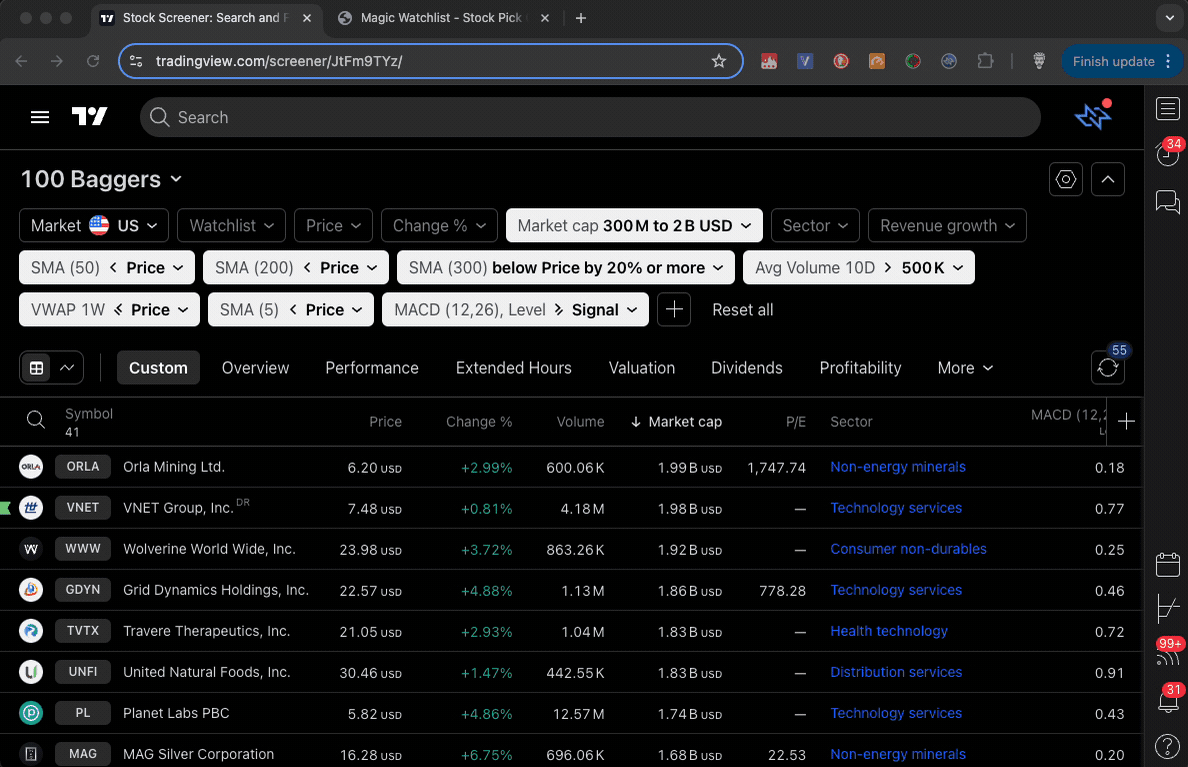Screen dimensions: 1188x767
Task: Open the Sector filter dropdown
Action: coord(814,225)
